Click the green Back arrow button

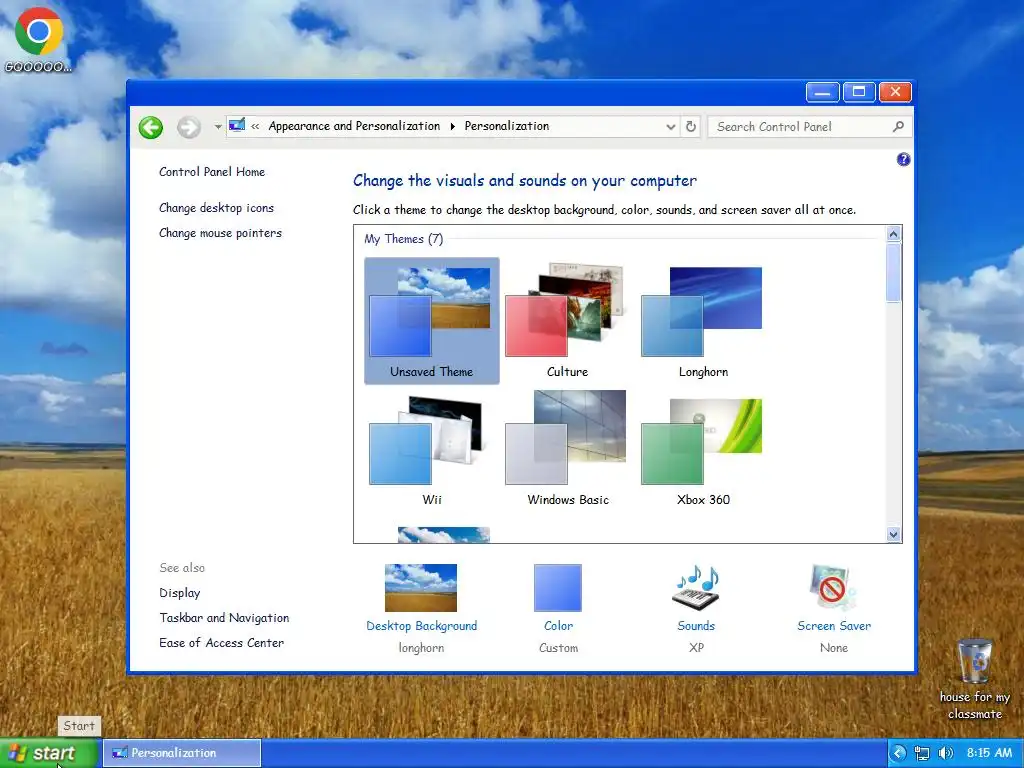coord(151,127)
